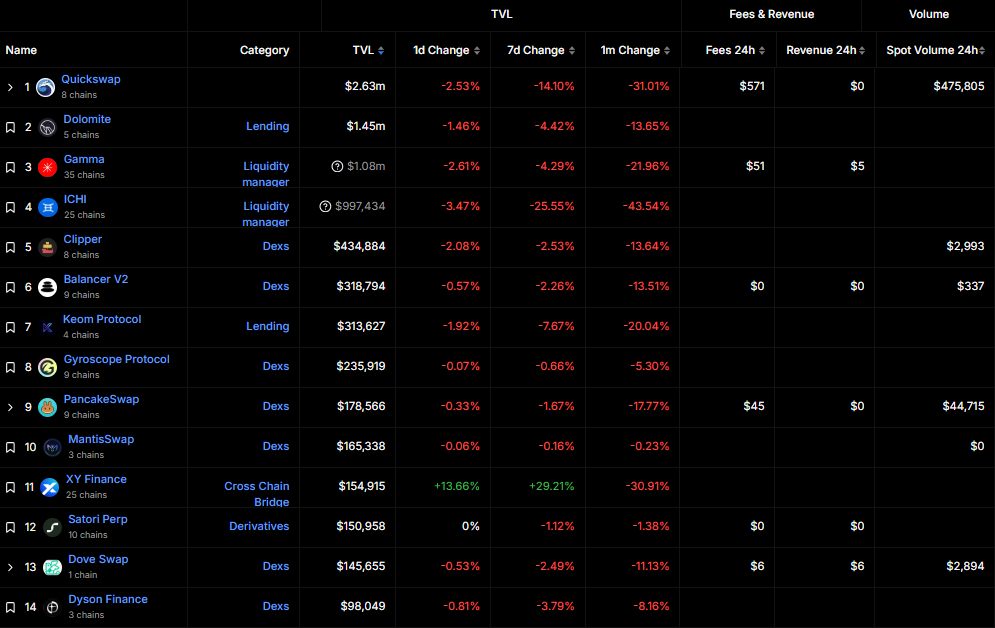The image size is (995, 628).
Task: Expand the Dove Swap row
Action: 10,567
